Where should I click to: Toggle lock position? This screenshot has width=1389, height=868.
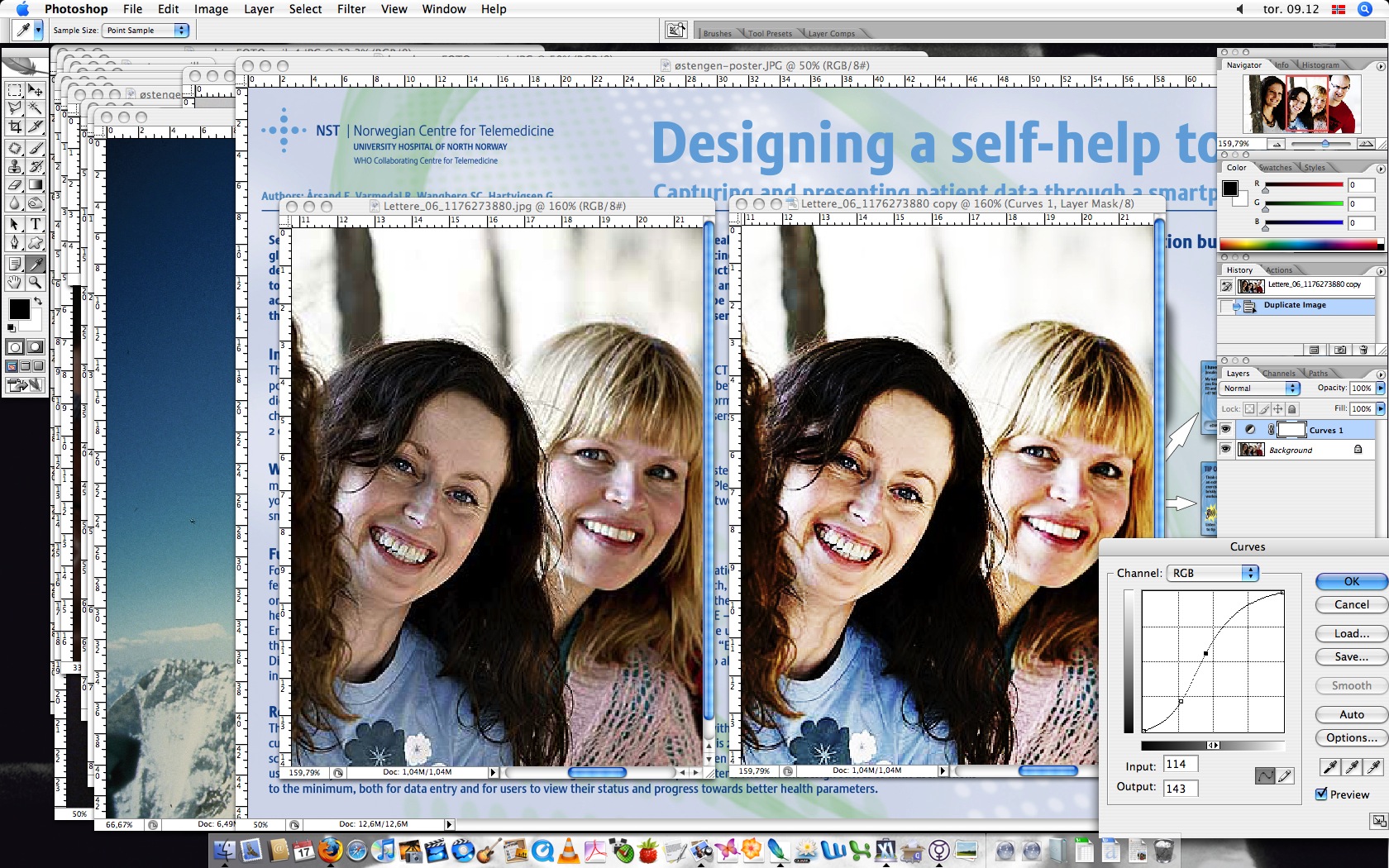click(x=1278, y=409)
